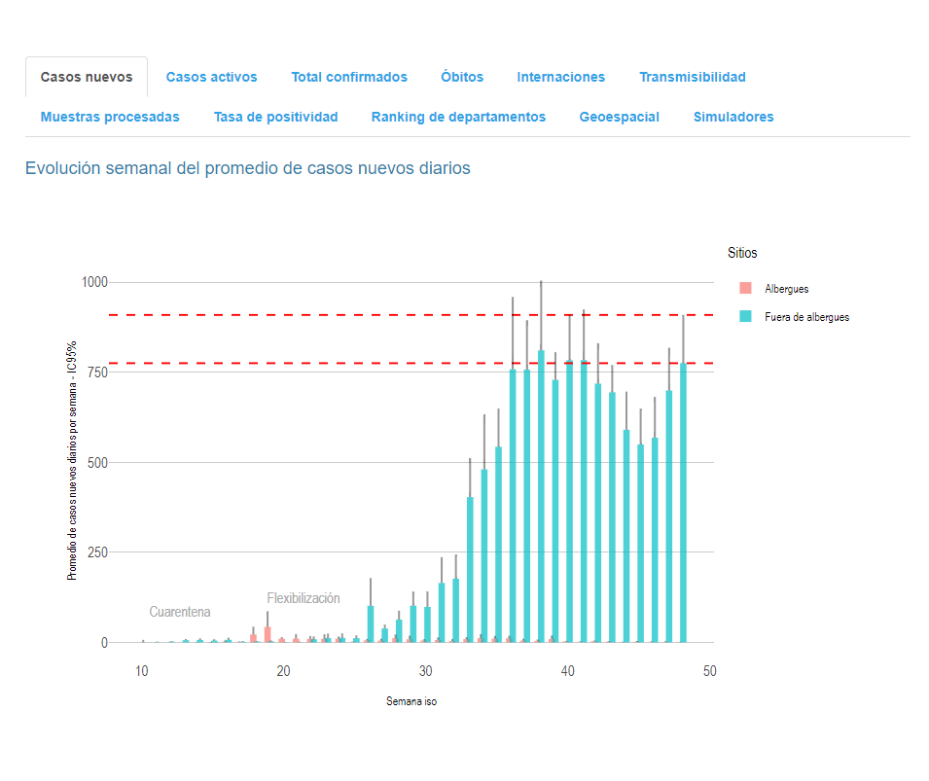Switch to Total confirmados tab

click(x=349, y=77)
